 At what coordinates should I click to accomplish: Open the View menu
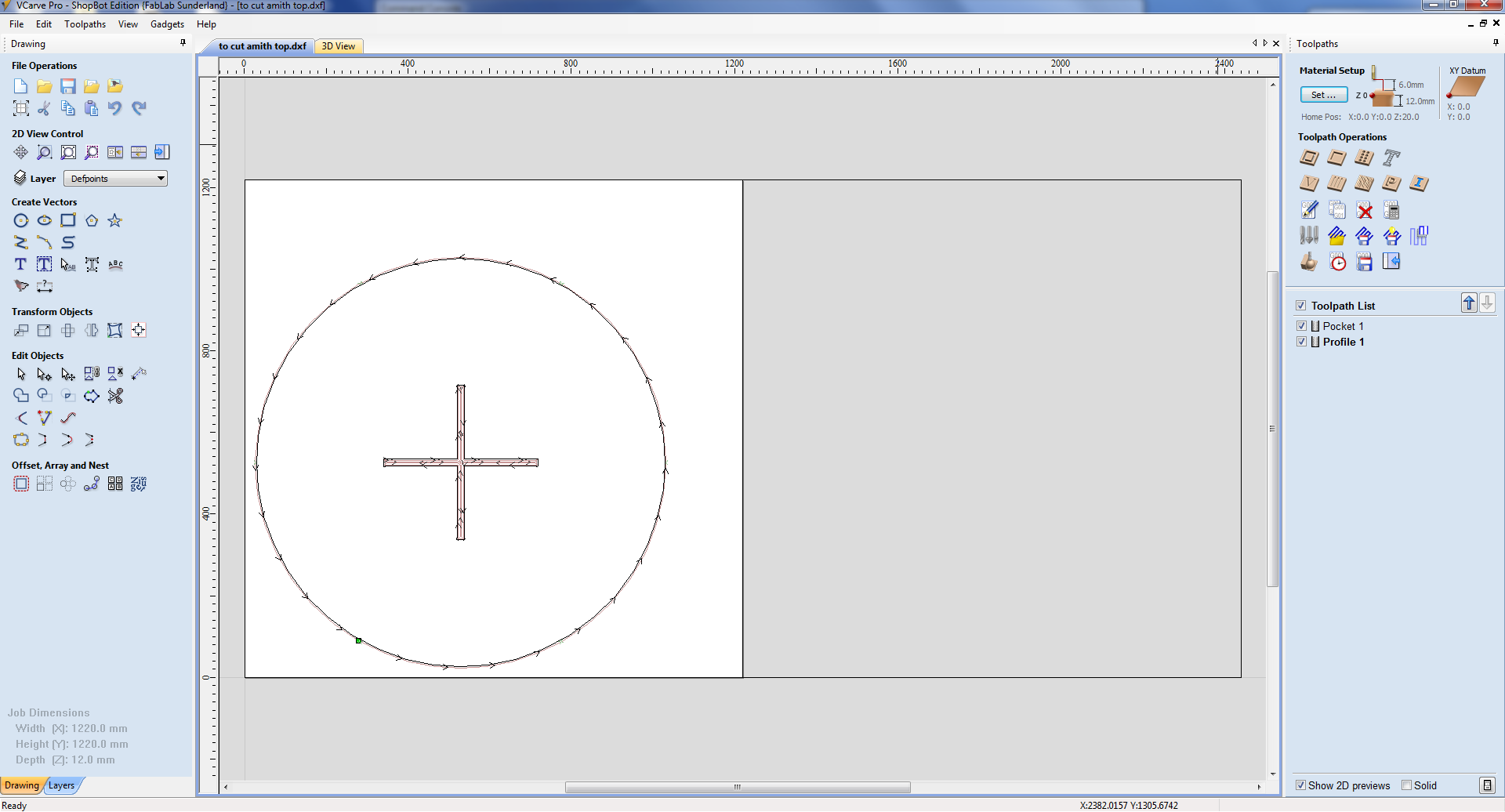coord(128,24)
